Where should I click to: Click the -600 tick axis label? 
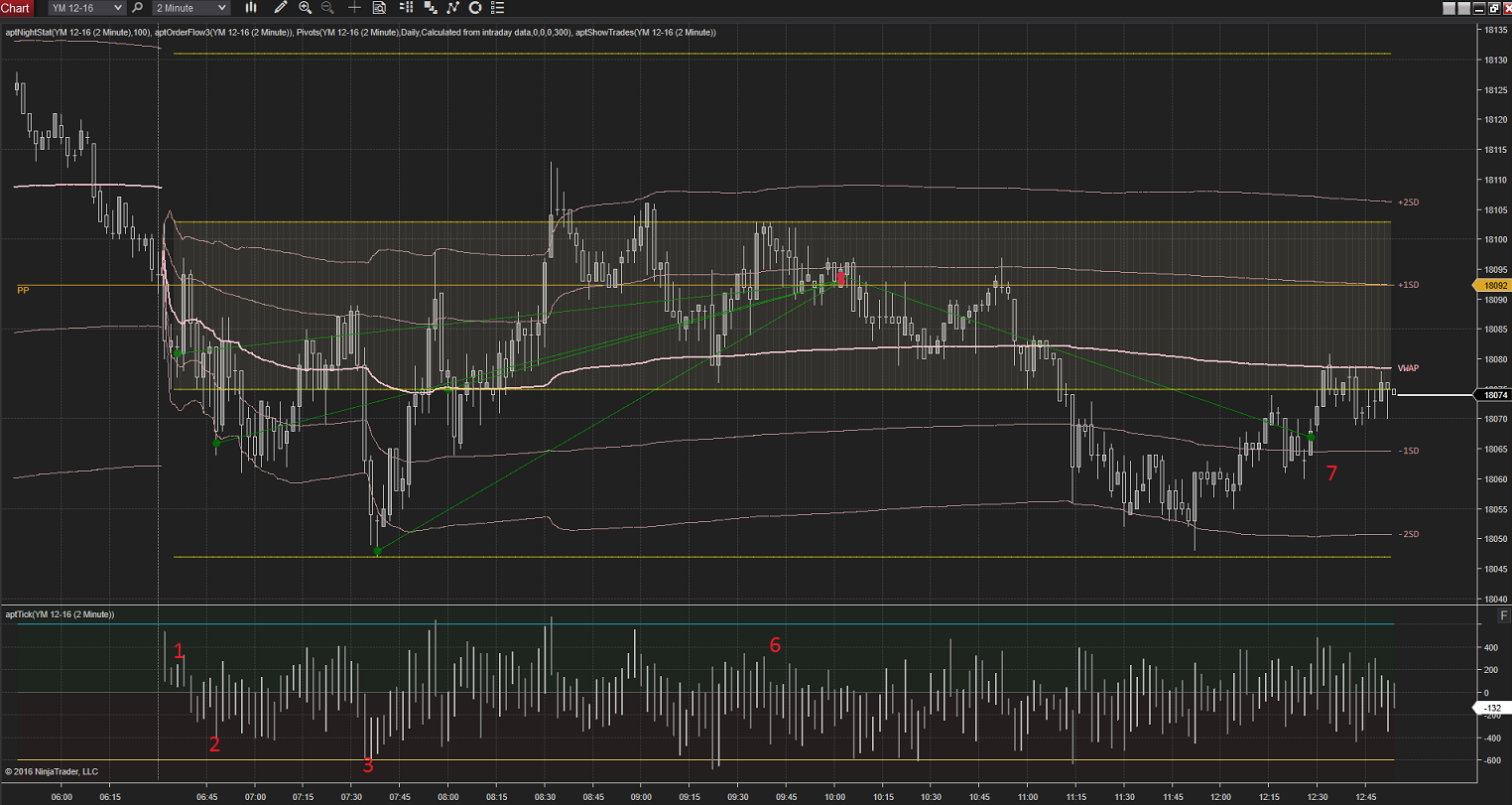1491,760
